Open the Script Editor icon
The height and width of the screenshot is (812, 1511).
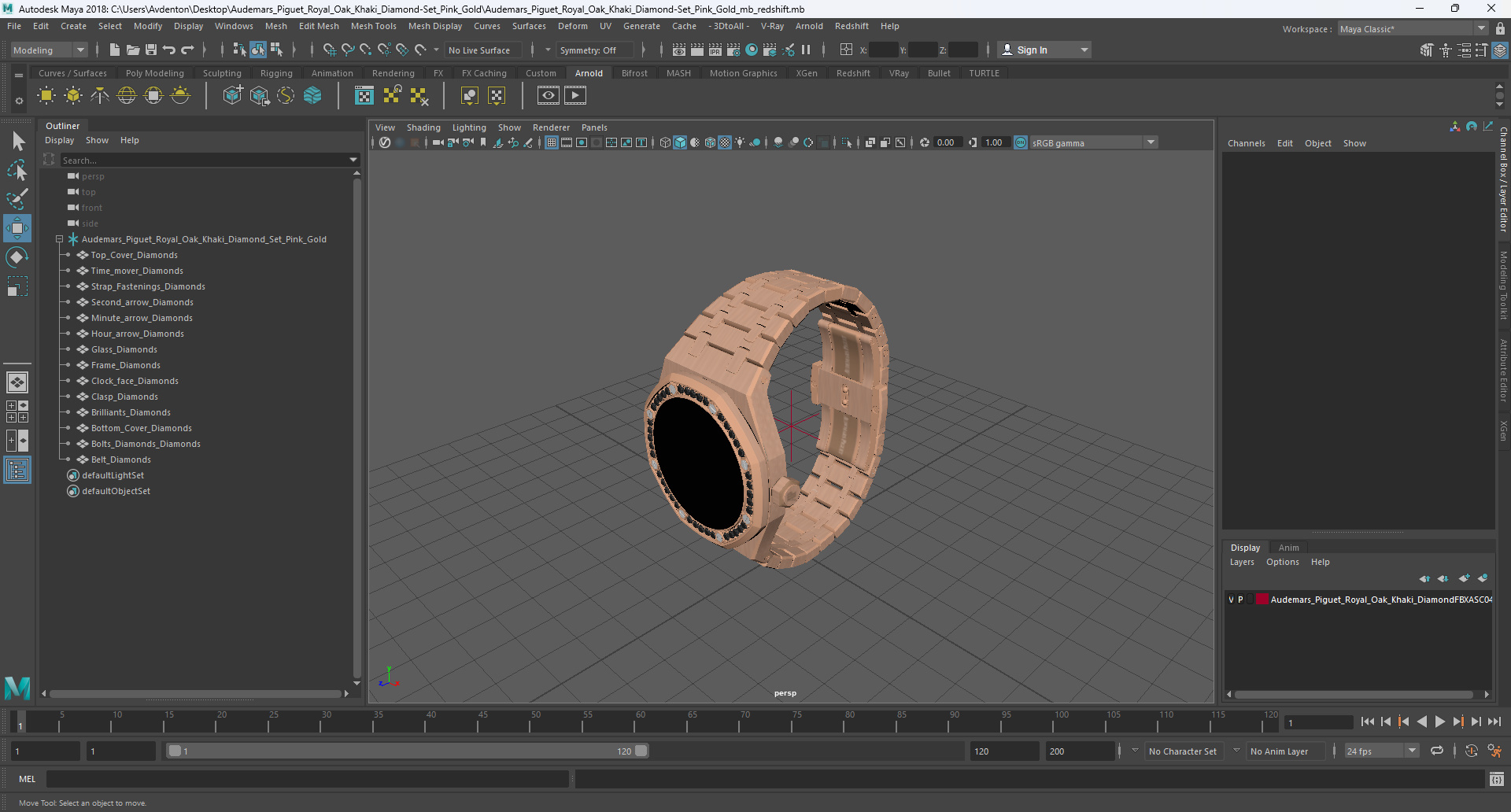point(1497,779)
